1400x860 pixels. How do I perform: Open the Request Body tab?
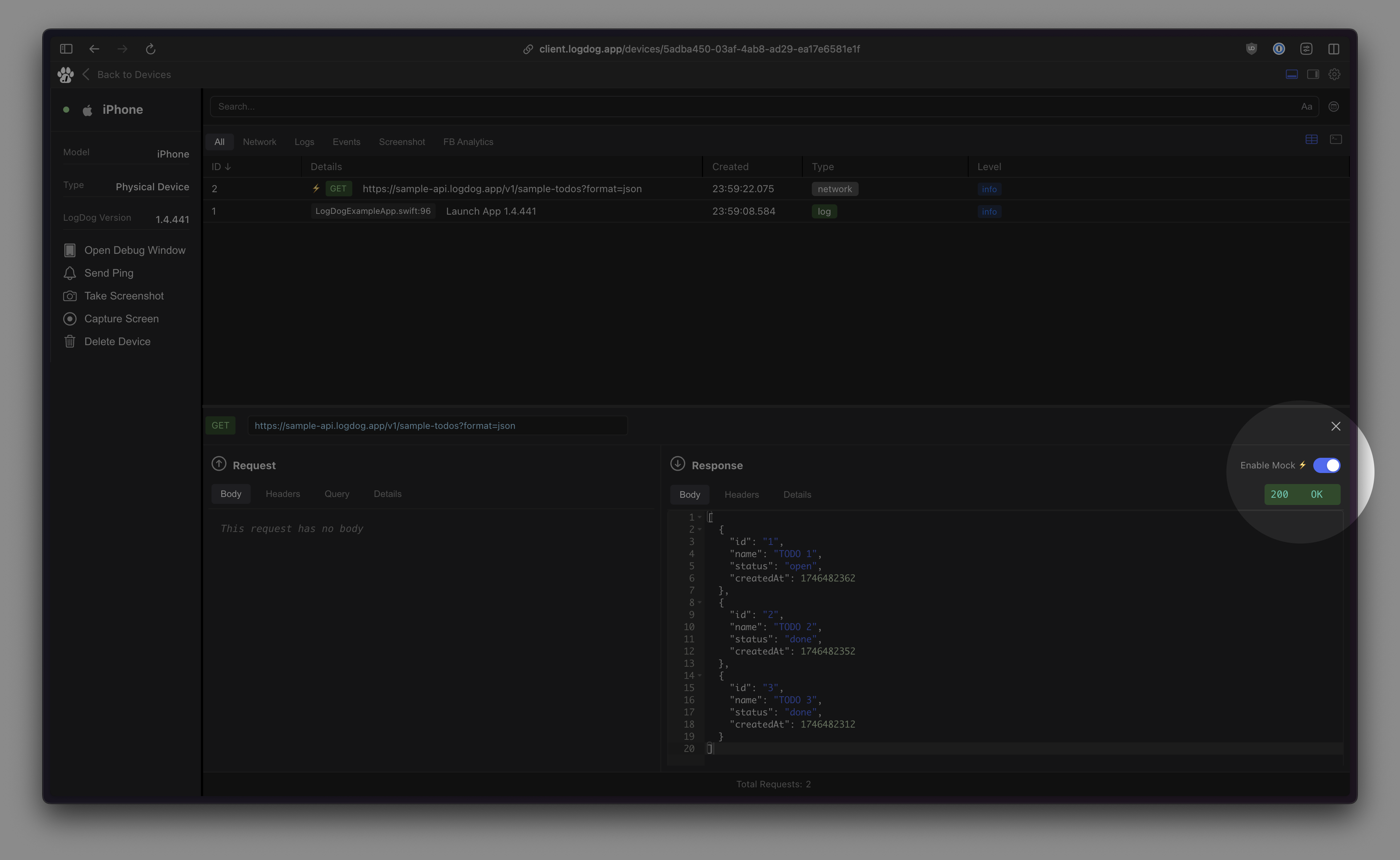pos(231,494)
